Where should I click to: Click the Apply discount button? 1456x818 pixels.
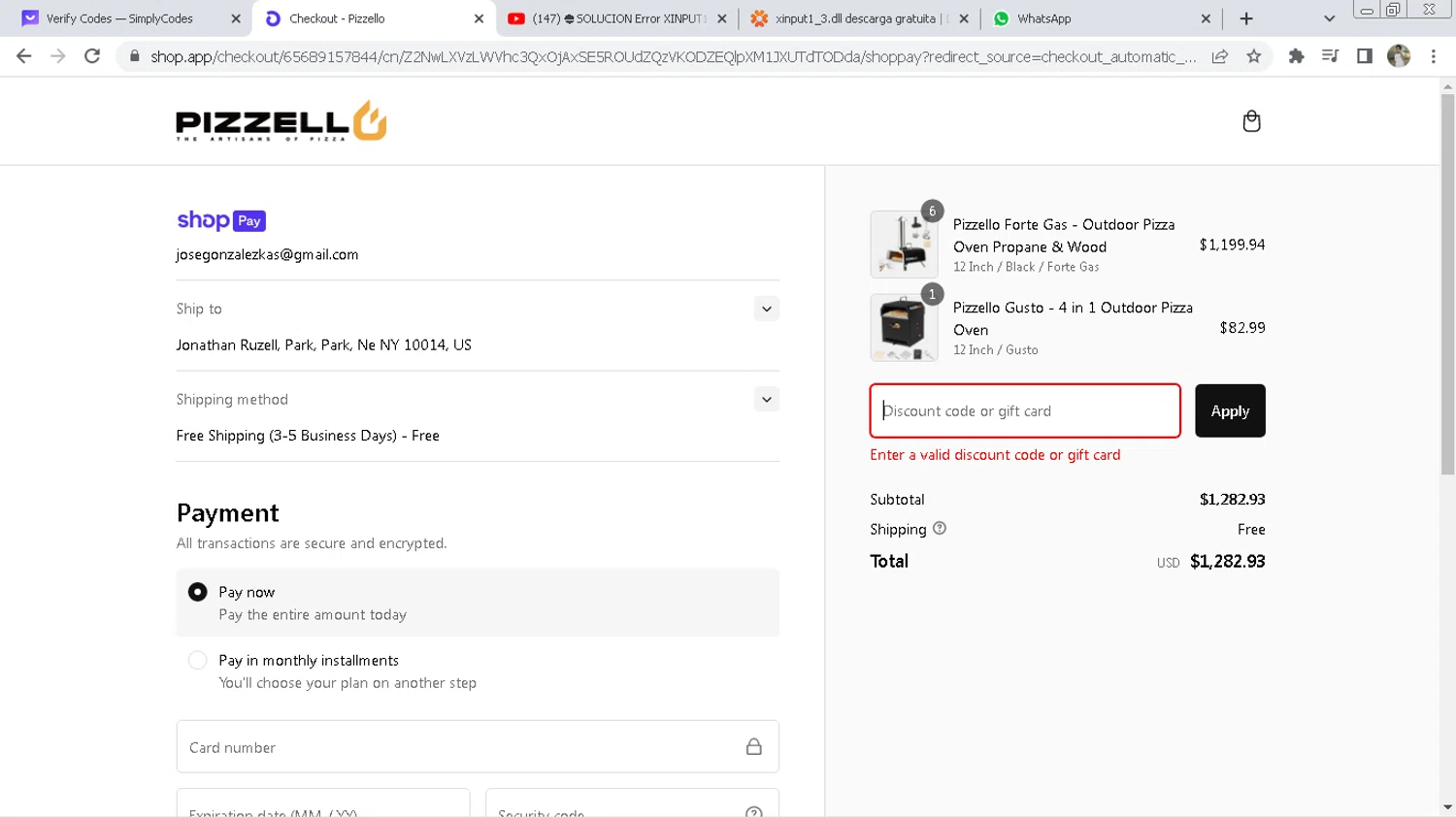click(1230, 411)
